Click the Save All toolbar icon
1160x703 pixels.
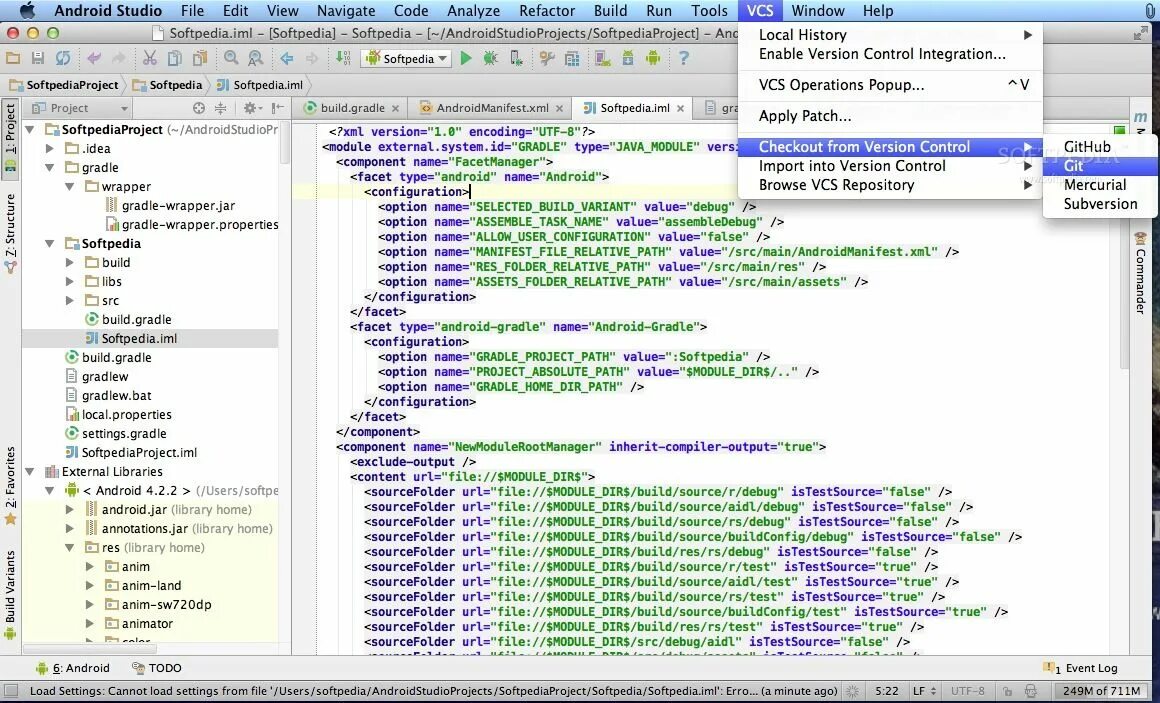coord(38,58)
